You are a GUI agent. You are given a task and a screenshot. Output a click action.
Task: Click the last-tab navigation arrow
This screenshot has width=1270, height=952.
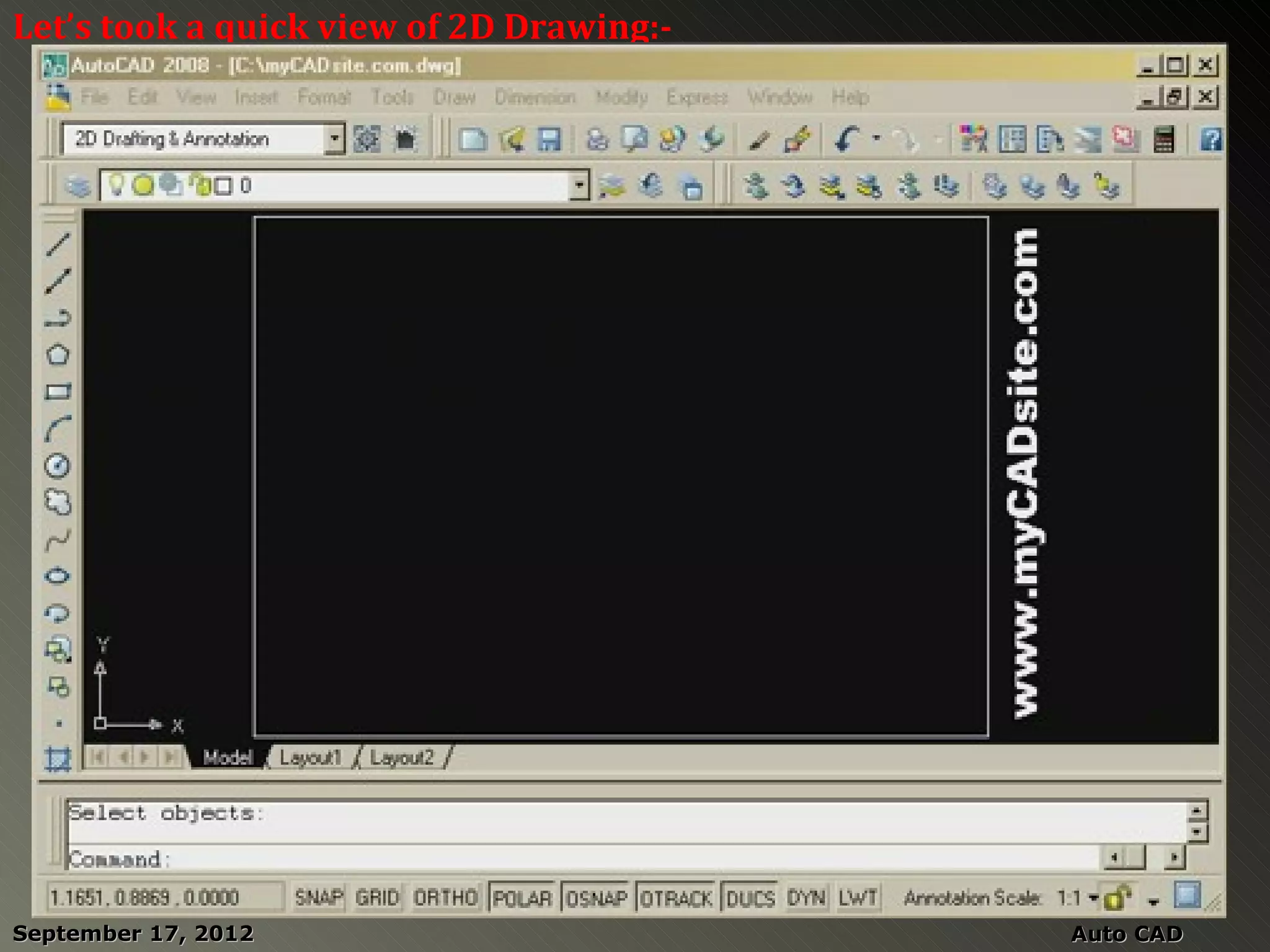170,757
